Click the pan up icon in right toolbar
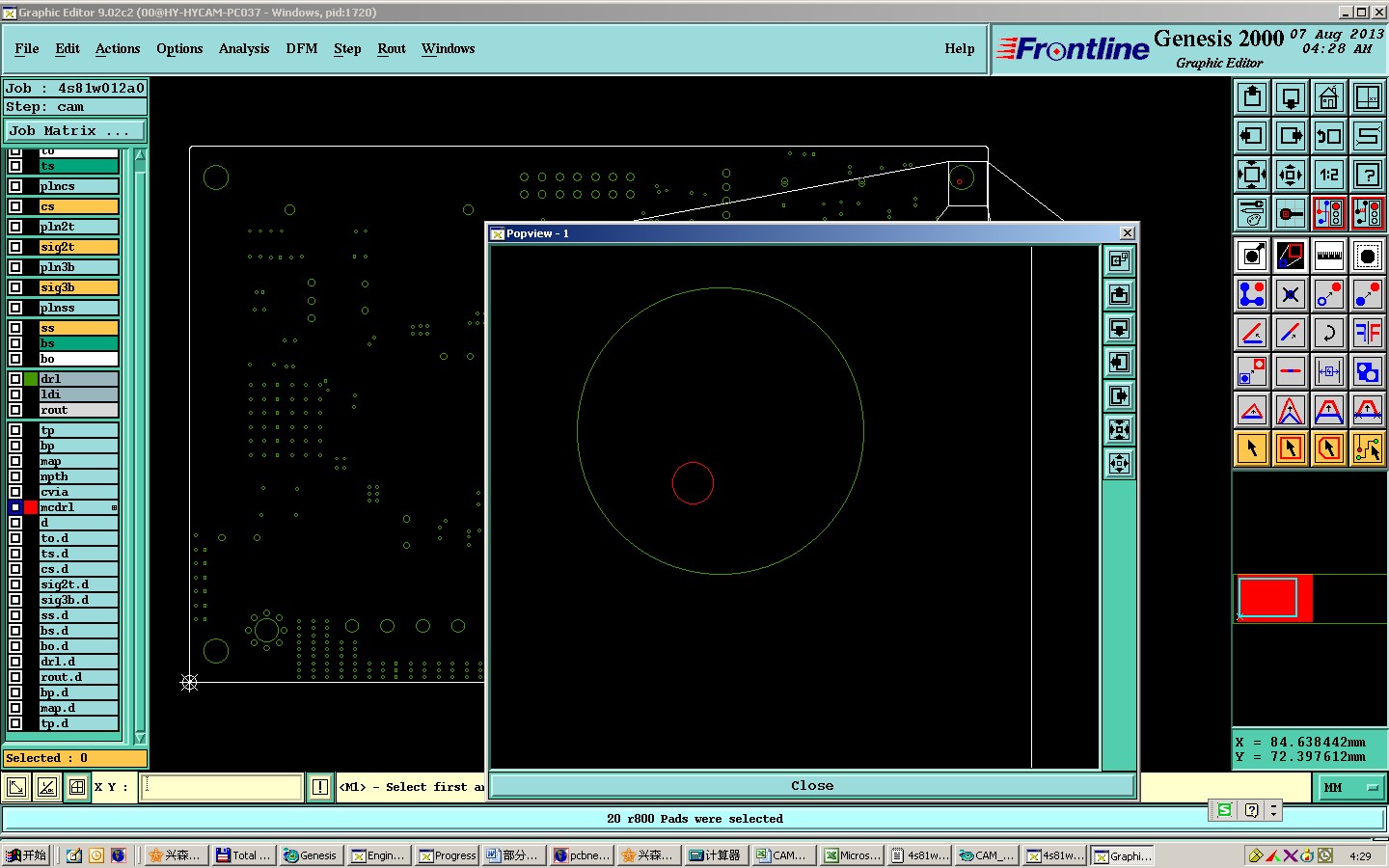Viewport: 1389px width, 868px height. 1252,97
